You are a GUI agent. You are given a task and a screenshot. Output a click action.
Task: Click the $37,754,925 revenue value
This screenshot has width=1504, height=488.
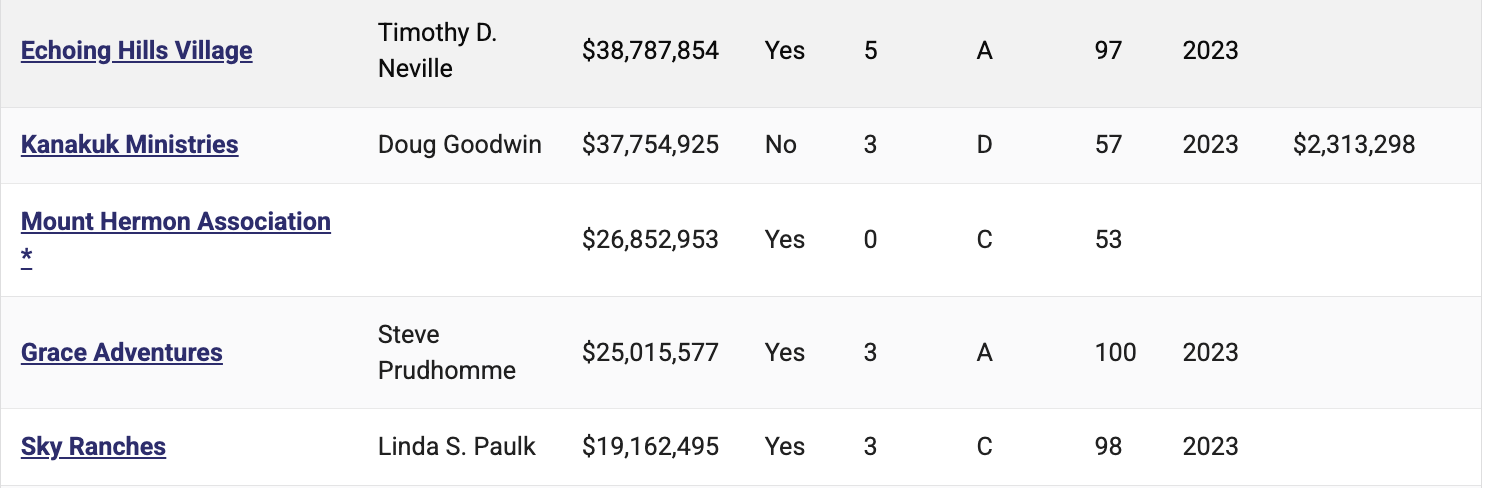tap(650, 144)
